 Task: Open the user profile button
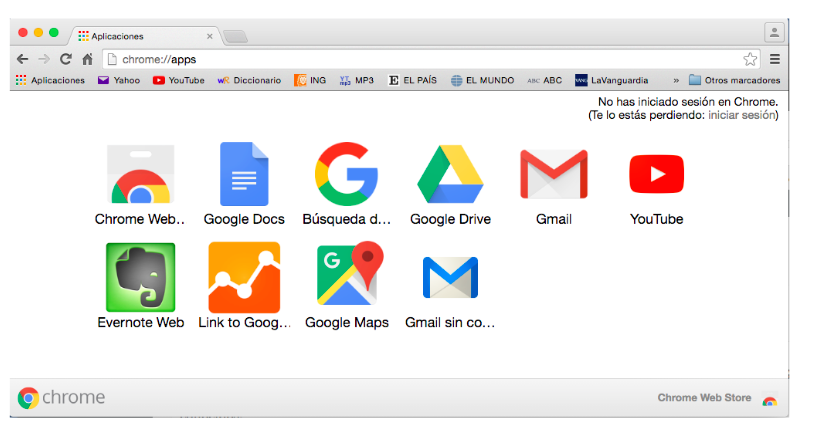click(x=774, y=33)
